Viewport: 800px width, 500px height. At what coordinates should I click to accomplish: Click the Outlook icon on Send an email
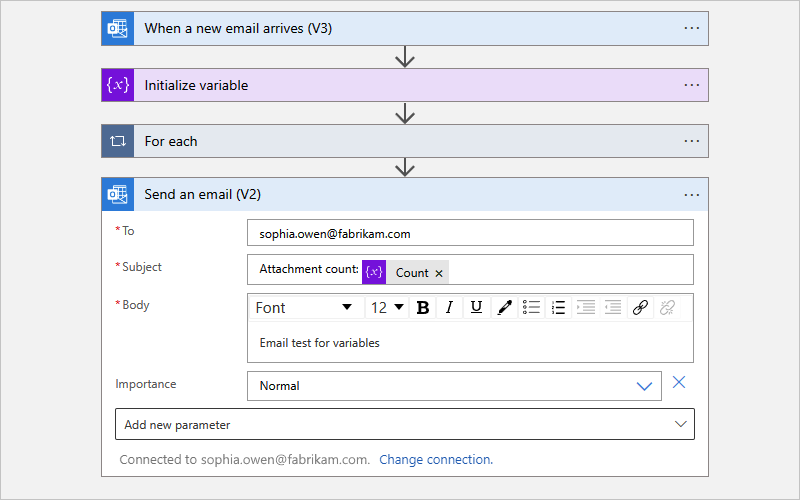coord(118,194)
